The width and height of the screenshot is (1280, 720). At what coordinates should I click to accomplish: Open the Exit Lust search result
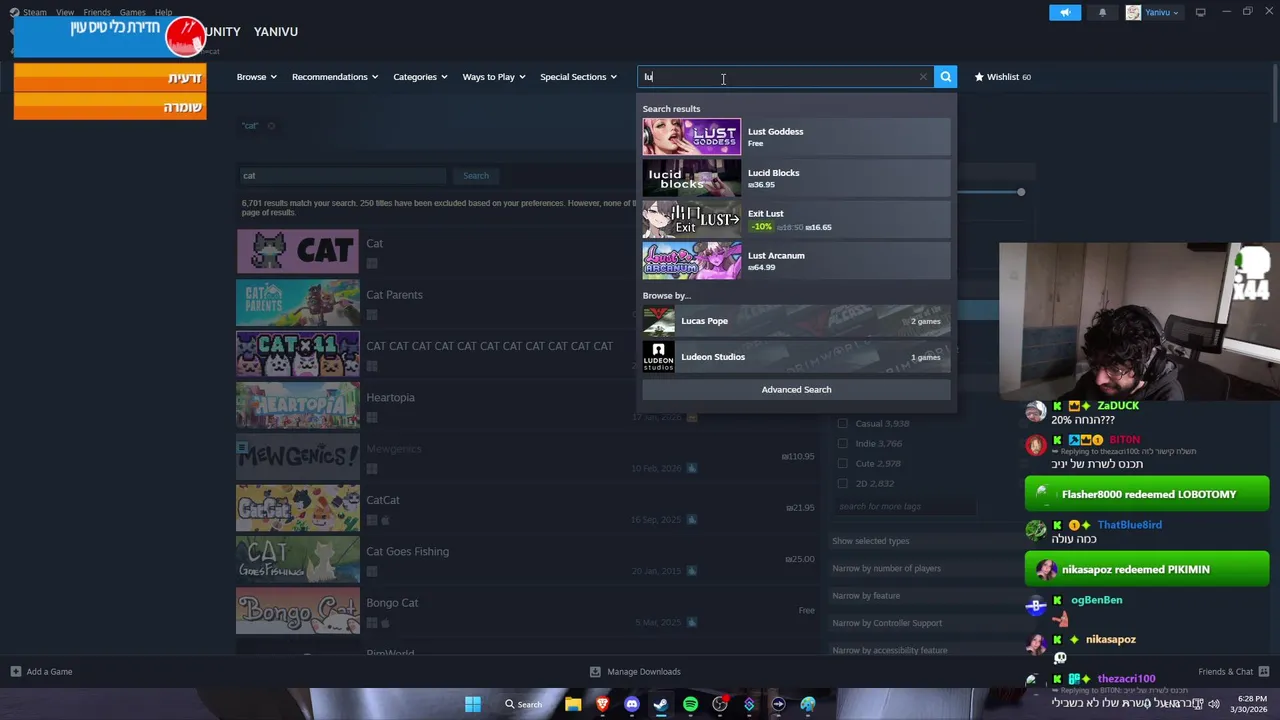click(x=796, y=220)
